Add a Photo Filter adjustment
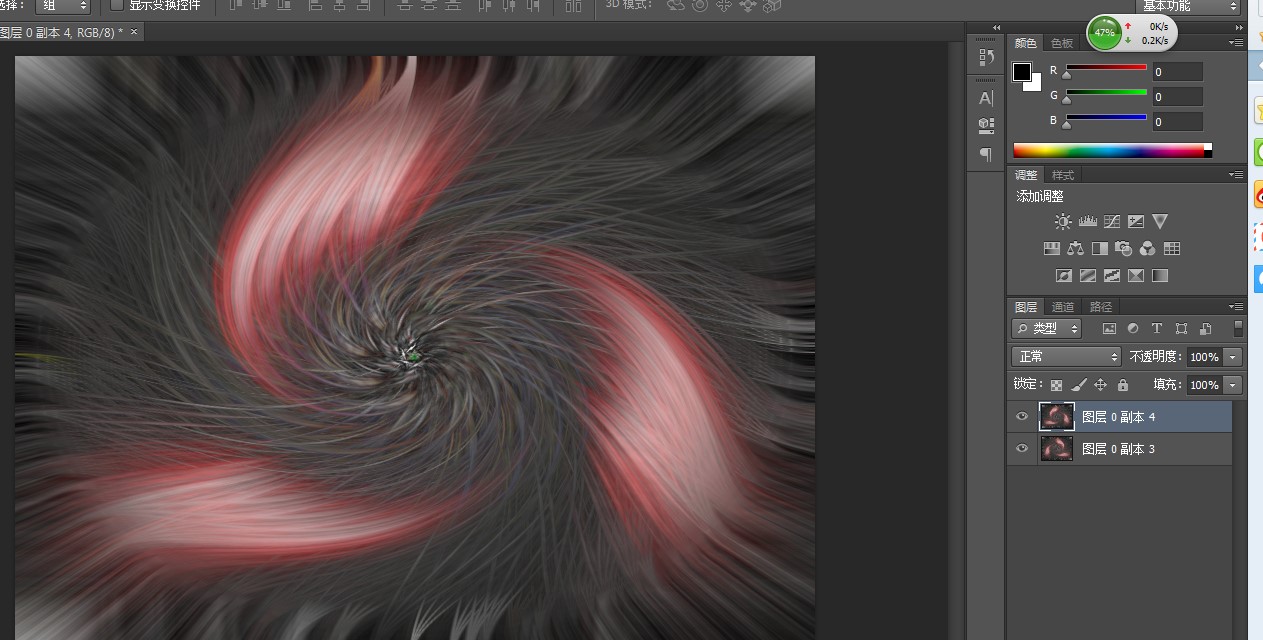1263x640 pixels. pos(1123,249)
